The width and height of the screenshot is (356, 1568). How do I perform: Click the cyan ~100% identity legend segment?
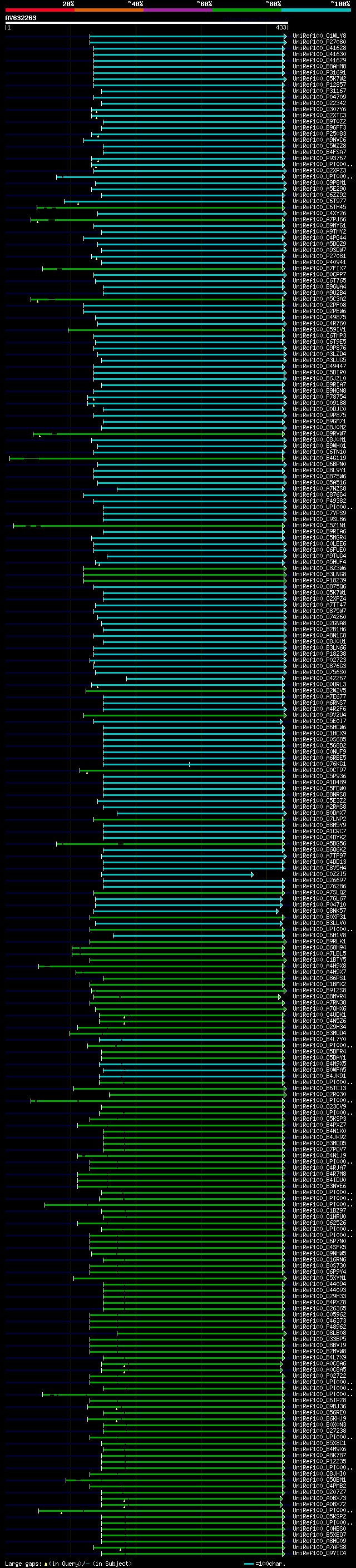[315, 10]
